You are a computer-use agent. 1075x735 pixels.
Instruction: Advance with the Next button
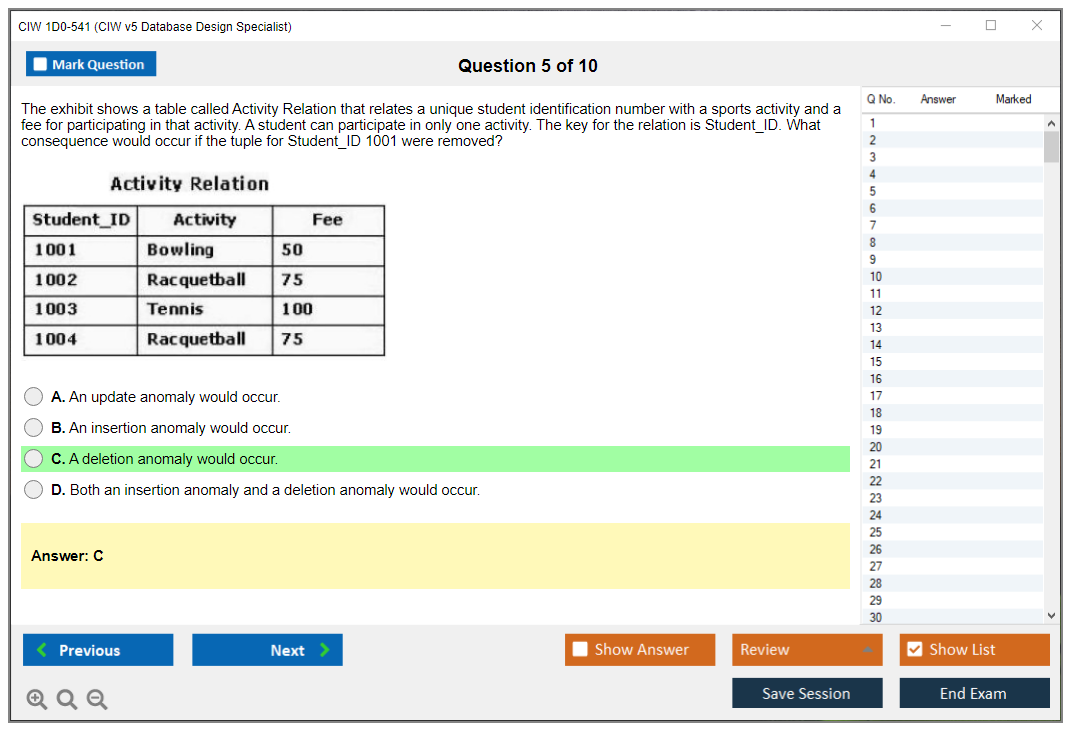[x=267, y=650]
